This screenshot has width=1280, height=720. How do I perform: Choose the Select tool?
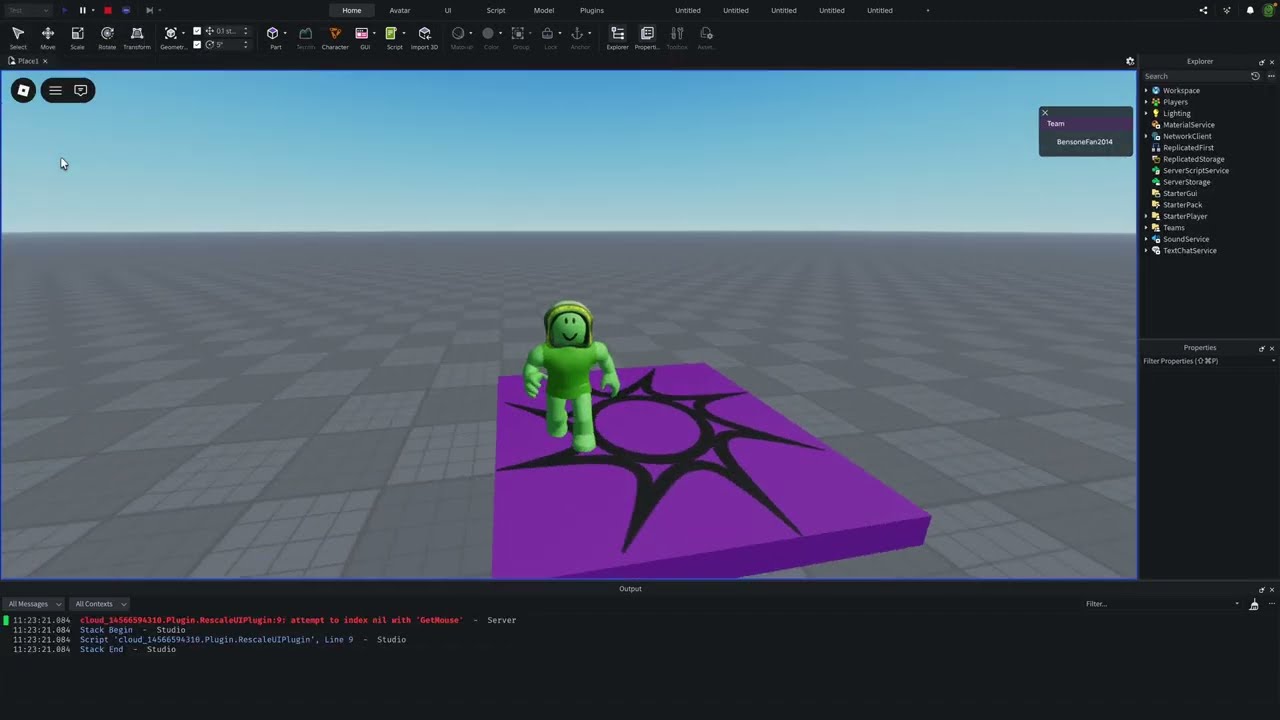point(18,38)
